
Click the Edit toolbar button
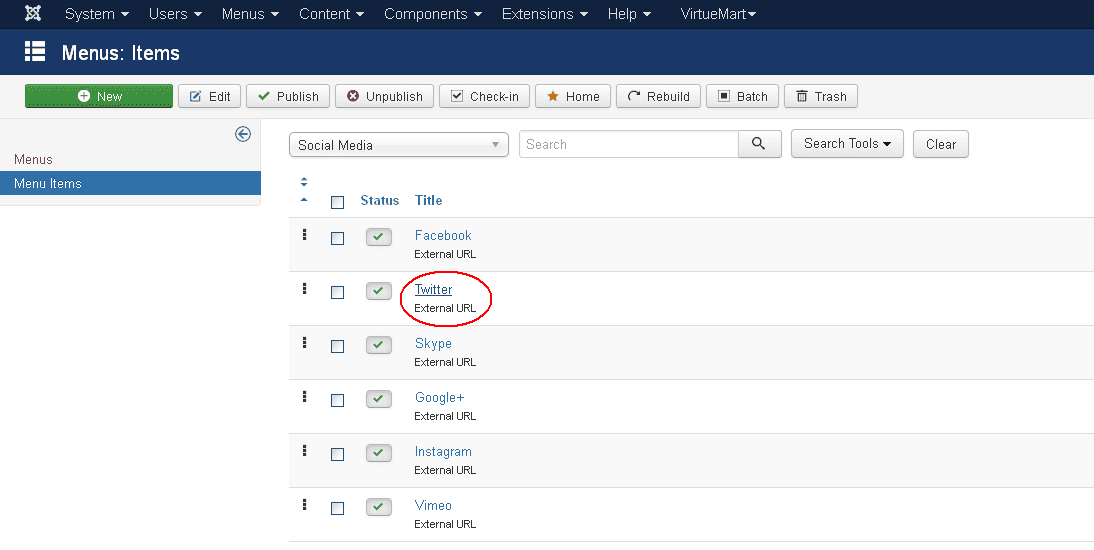[209, 96]
